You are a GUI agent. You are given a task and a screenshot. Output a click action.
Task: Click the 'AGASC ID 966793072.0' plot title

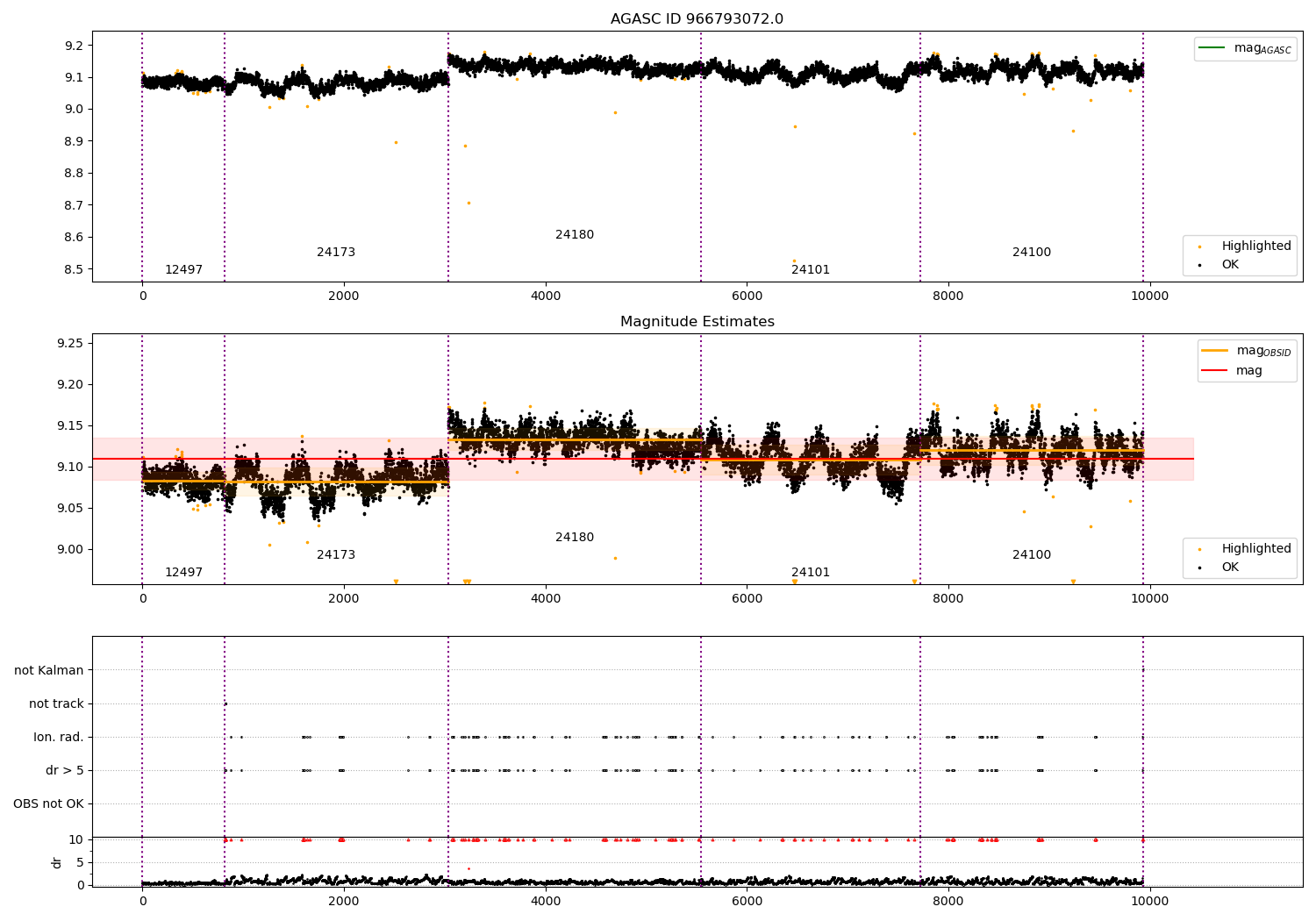(697, 19)
